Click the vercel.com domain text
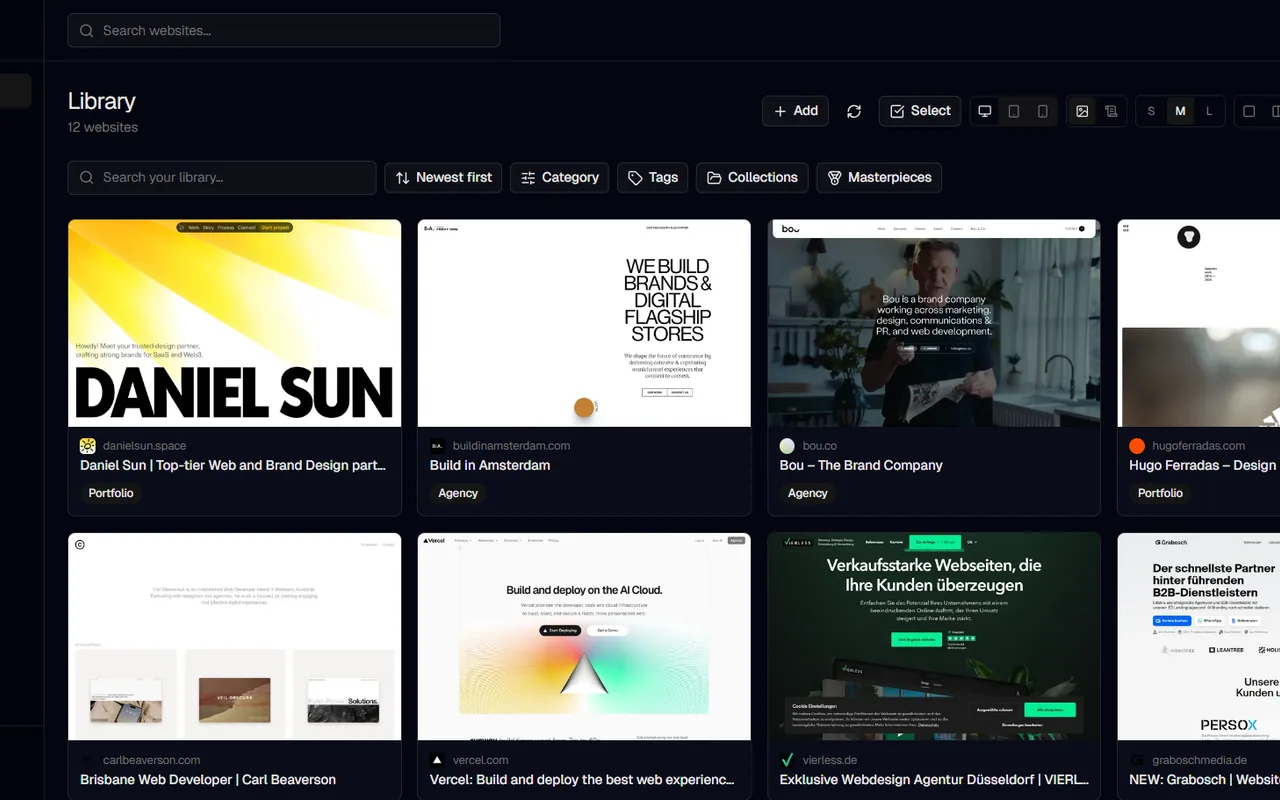Viewport: 1280px width, 800px height. [x=481, y=760]
